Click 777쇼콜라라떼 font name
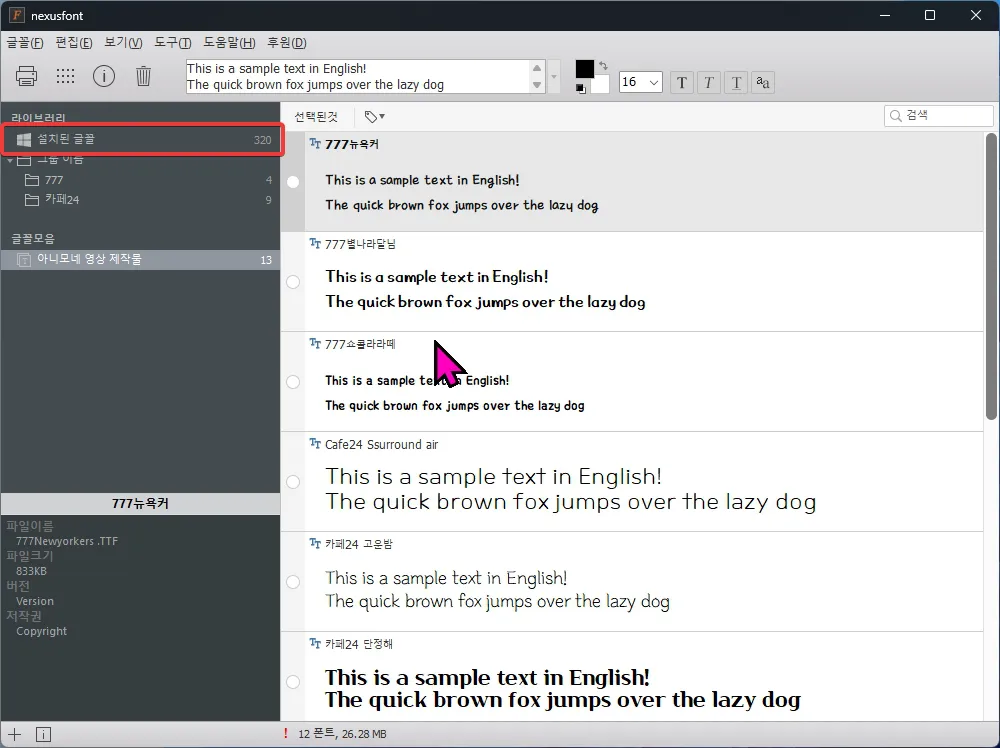The height and width of the screenshot is (748, 1000). (360, 344)
